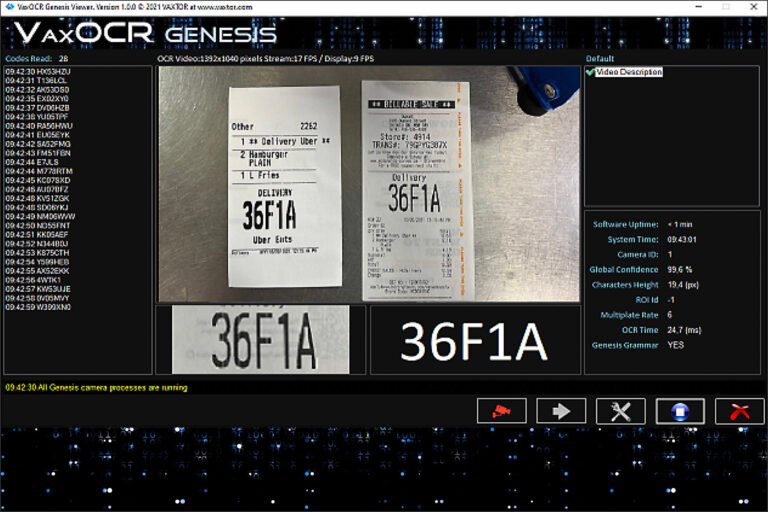The height and width of the screenshot is (512, 768).
Task: Click the gray right-arrow next button
Action: [x=561, y=411]
